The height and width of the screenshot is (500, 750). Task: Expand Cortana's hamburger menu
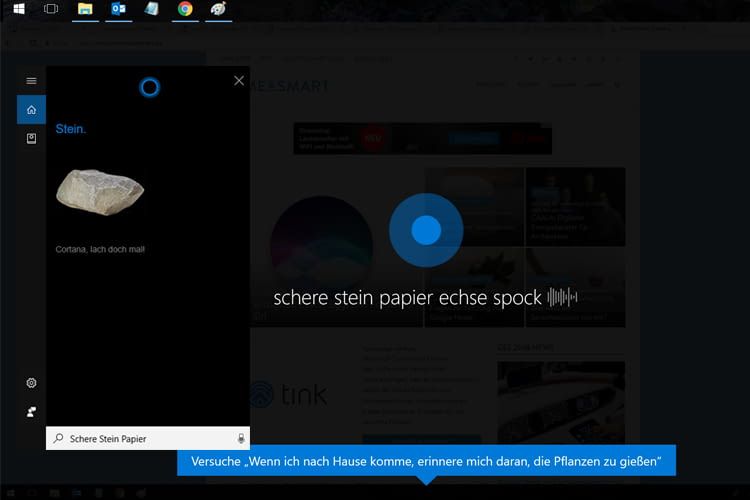32,81
